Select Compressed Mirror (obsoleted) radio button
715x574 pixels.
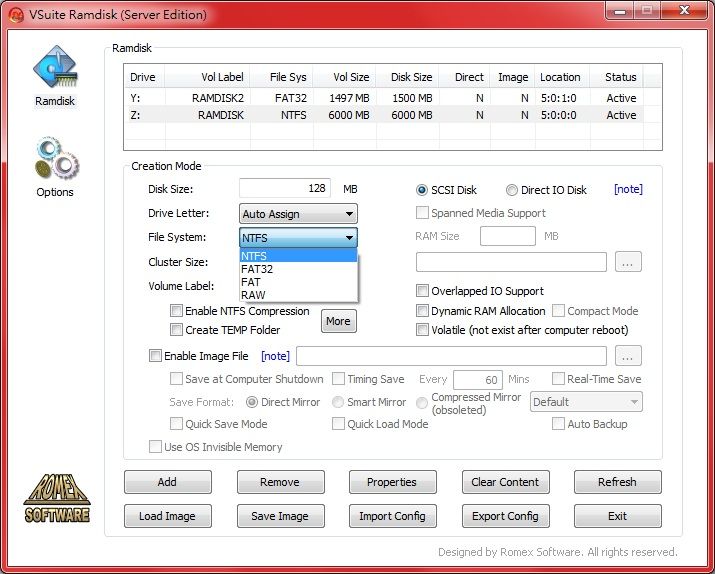click(x=422, y=403)
